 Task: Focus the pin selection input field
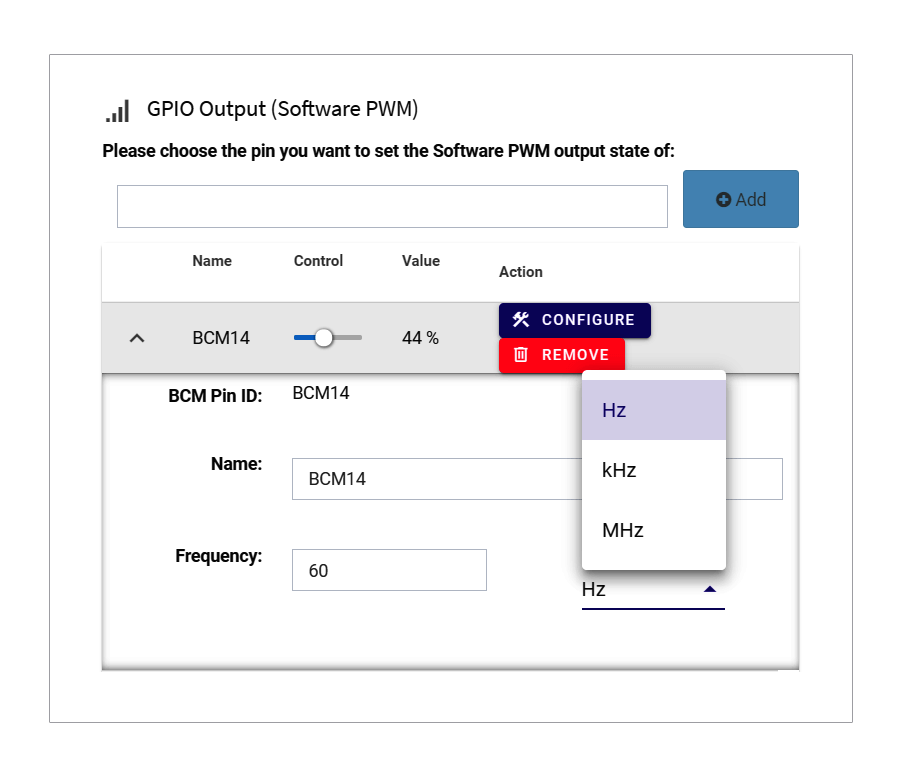point(392,206)
